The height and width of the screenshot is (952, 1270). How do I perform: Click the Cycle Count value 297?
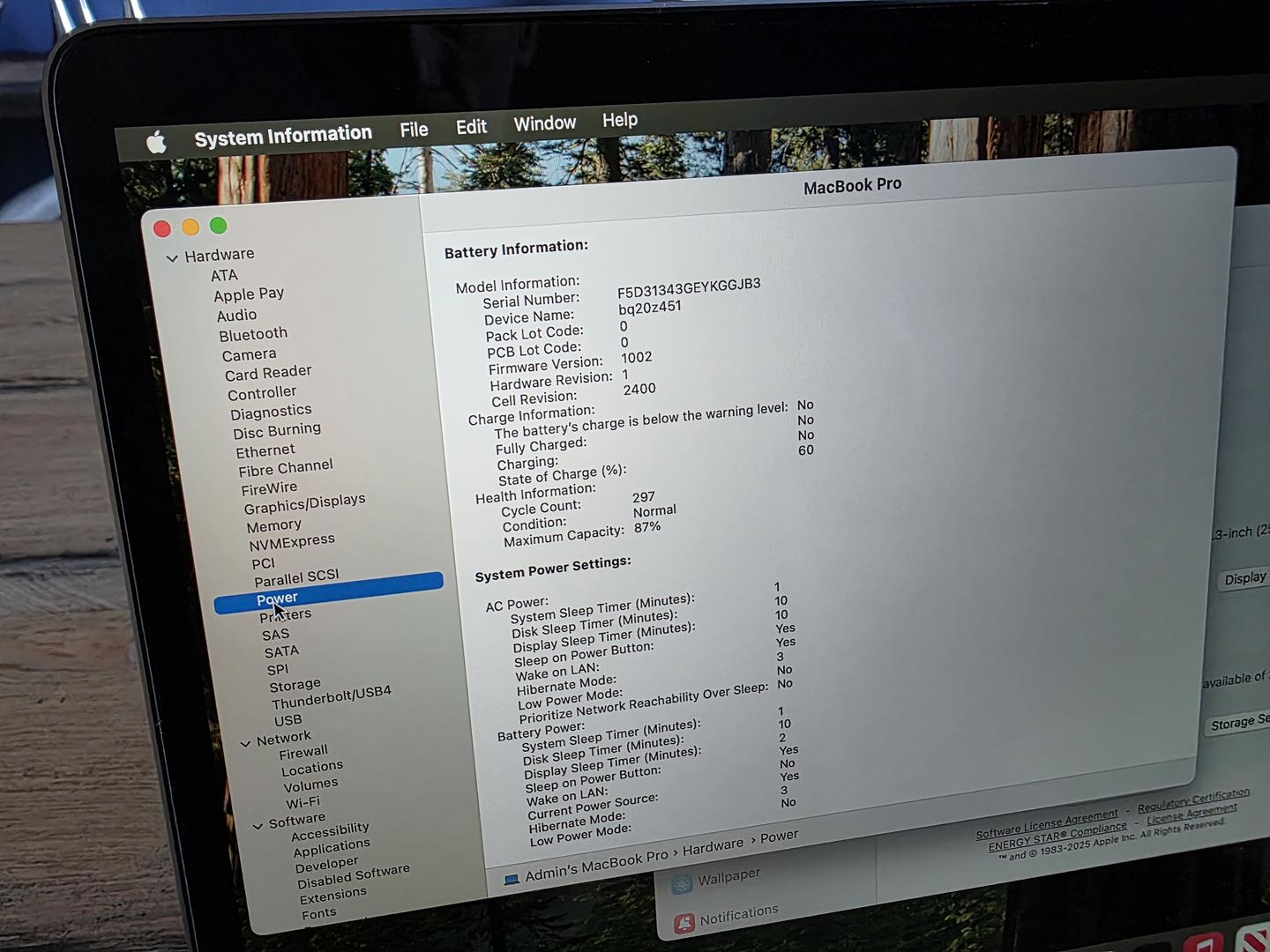point(643,497)
